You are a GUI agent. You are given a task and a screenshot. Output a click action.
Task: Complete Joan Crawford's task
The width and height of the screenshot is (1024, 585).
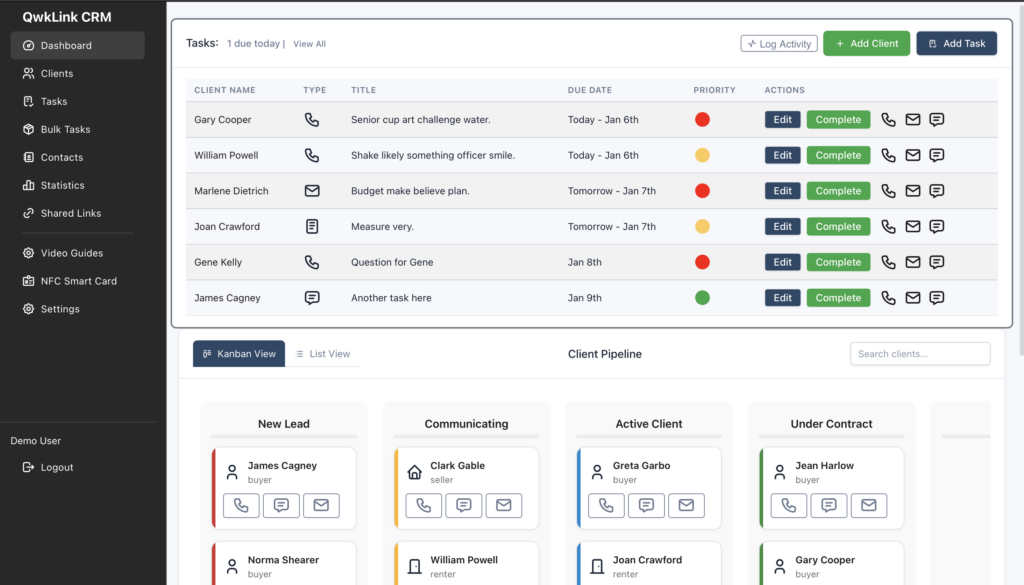(839, 227)
